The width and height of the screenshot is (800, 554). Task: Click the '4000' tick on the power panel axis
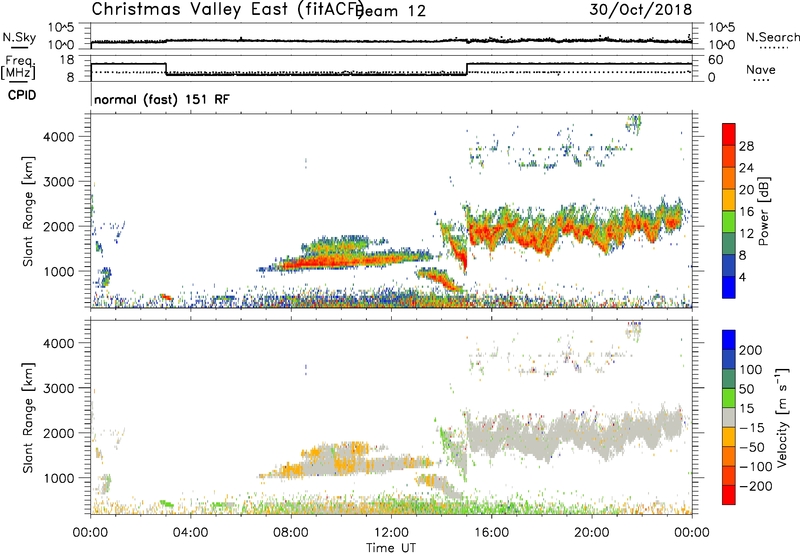59,137
